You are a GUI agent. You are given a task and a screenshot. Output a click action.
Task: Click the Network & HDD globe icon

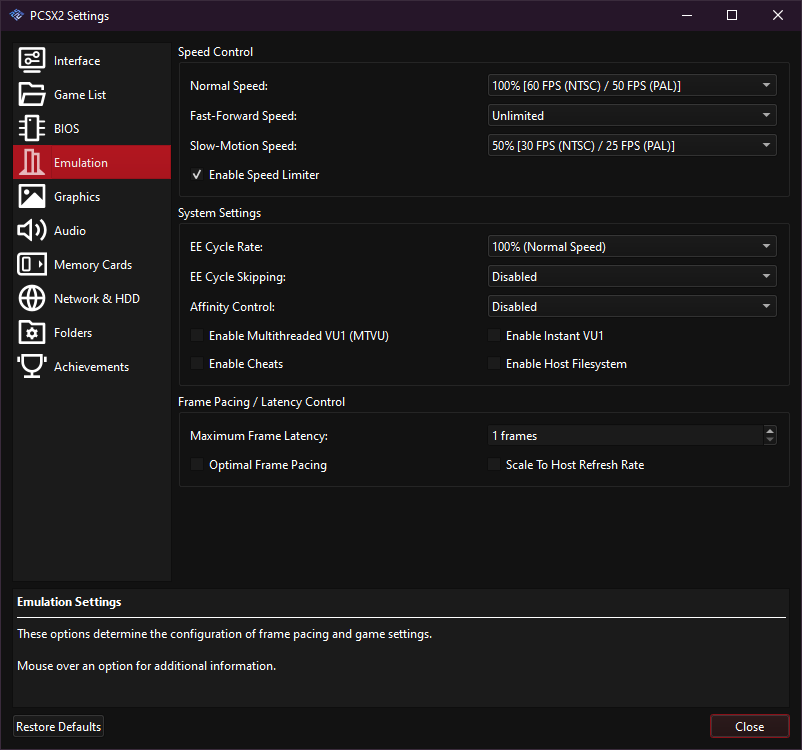pyautogui.click(x=32, y=298)
